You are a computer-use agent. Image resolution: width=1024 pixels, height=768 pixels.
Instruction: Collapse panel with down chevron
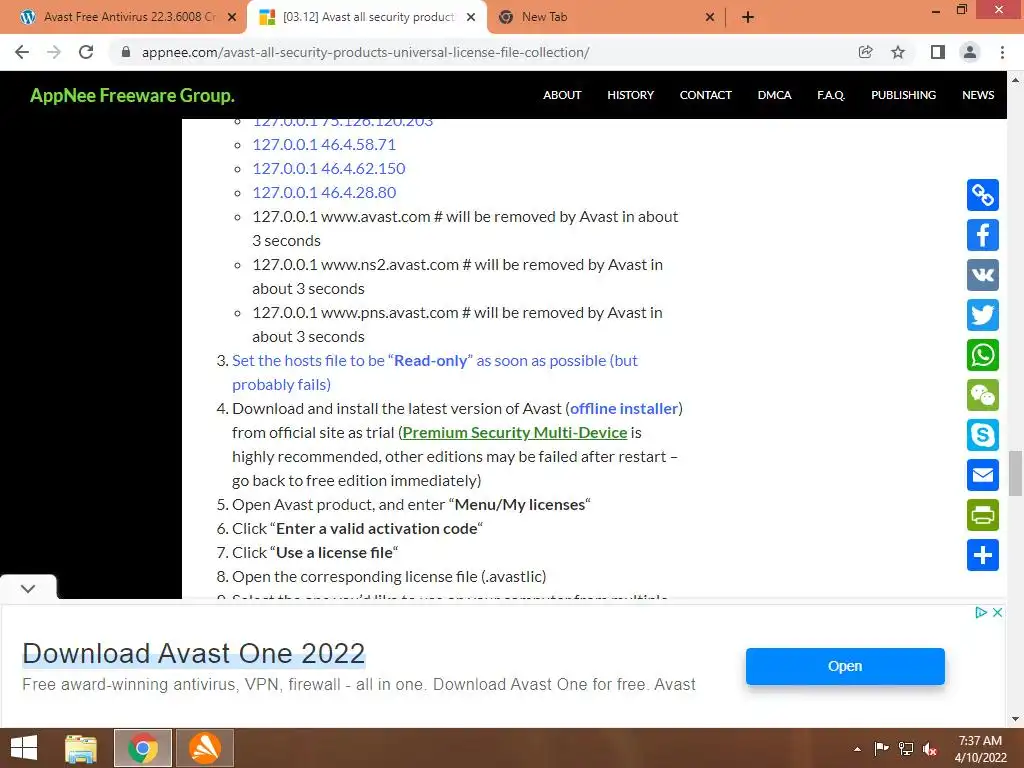[x=28, y=588]
